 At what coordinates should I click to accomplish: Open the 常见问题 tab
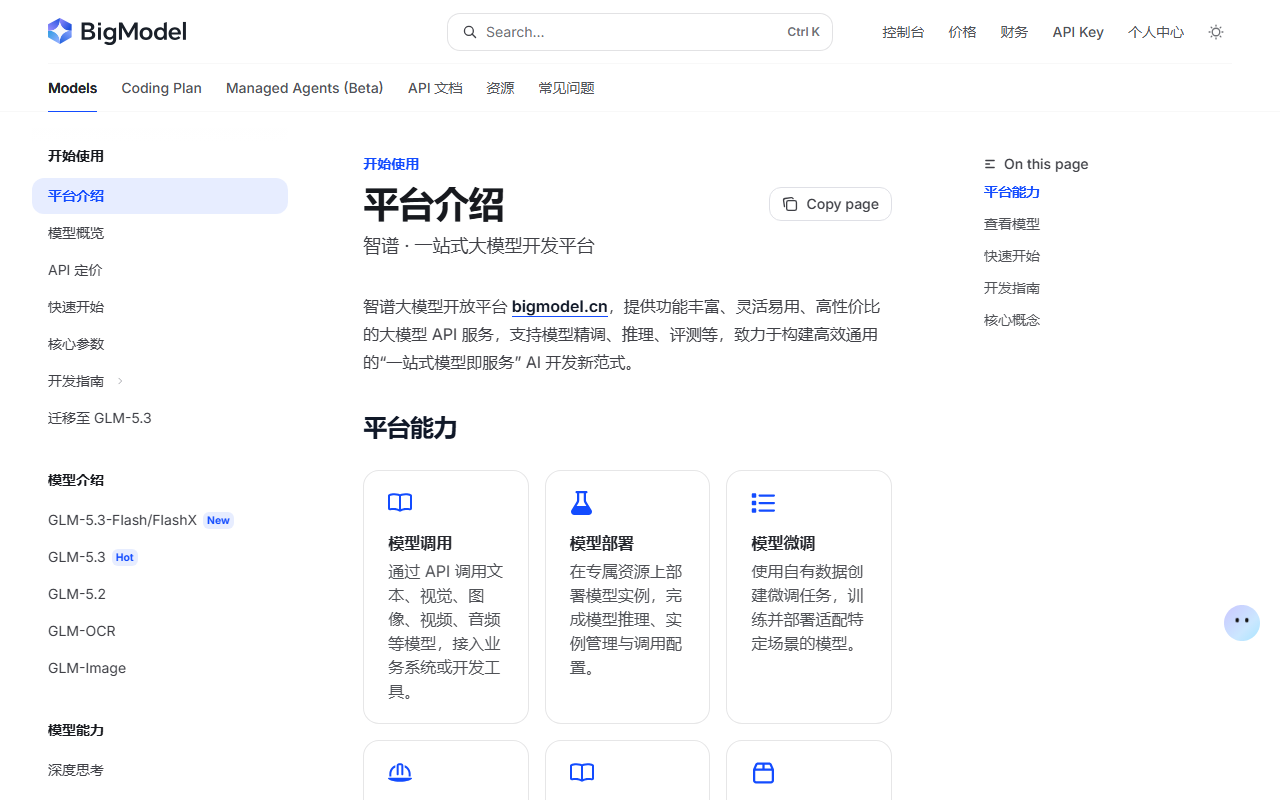pyautogui.click(x=566, y=88)
